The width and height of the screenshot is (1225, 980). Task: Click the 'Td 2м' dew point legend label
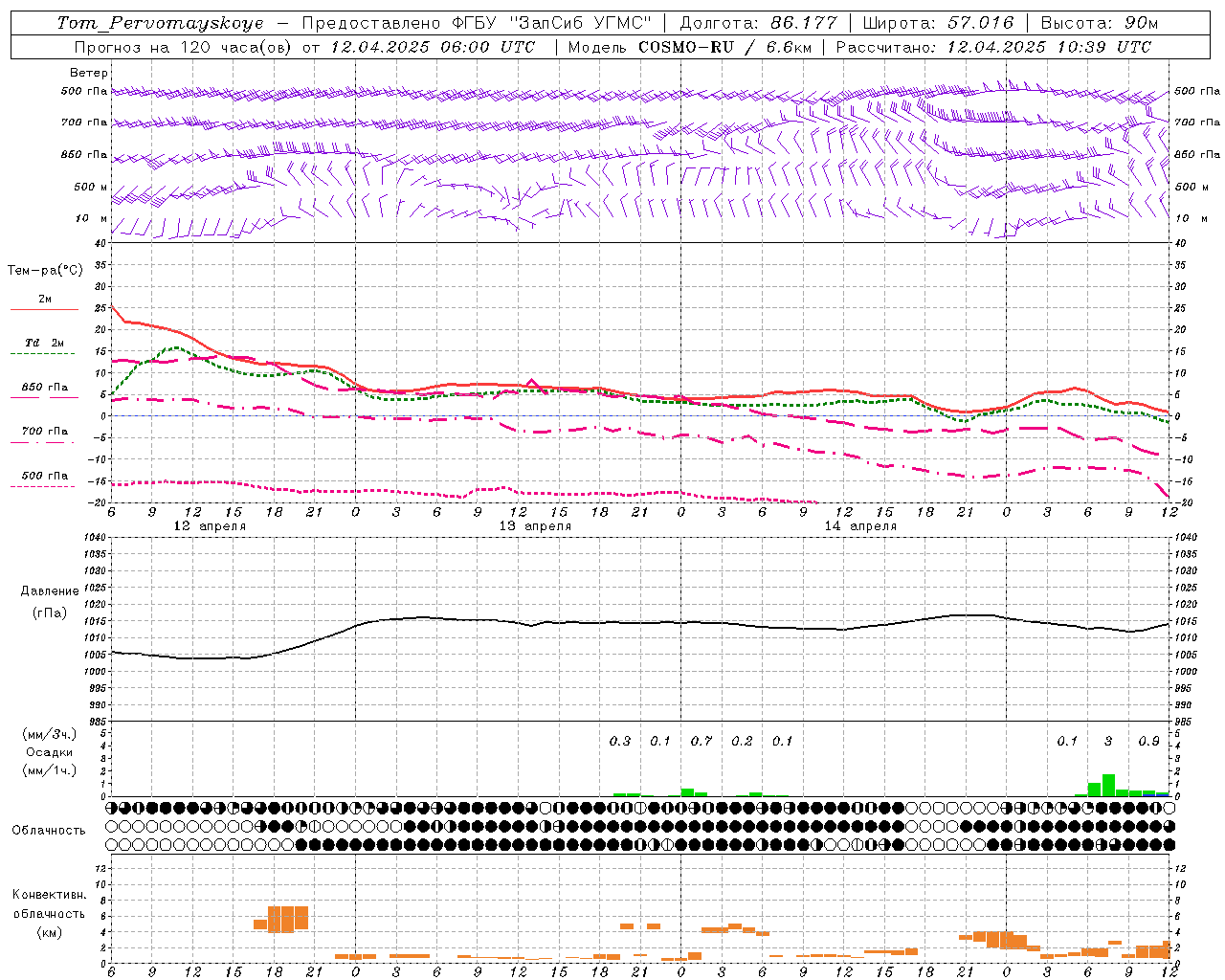45,343
